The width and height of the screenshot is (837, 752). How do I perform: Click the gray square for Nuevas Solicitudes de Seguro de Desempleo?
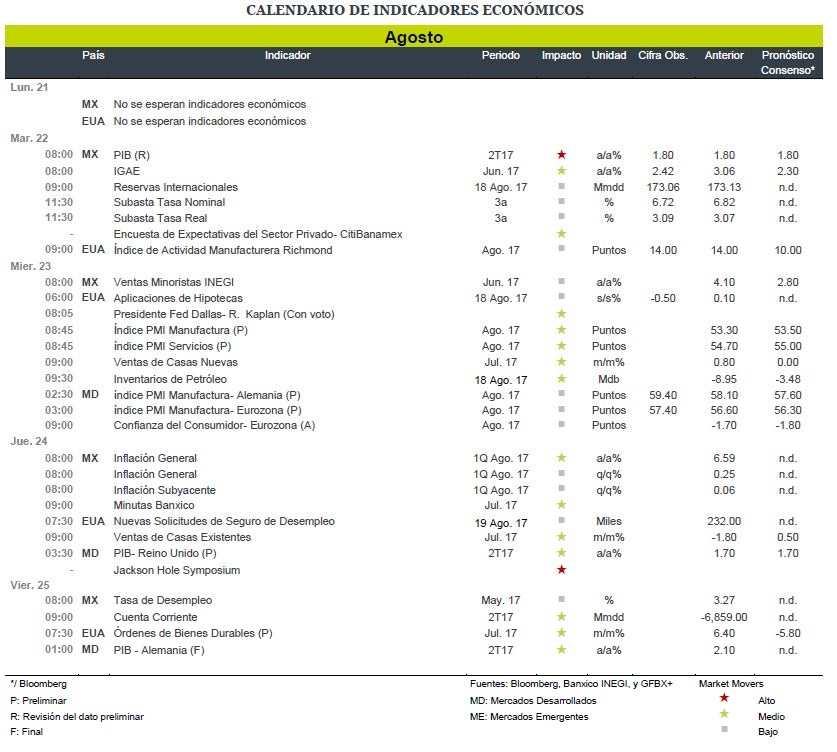tap(561, 520)
